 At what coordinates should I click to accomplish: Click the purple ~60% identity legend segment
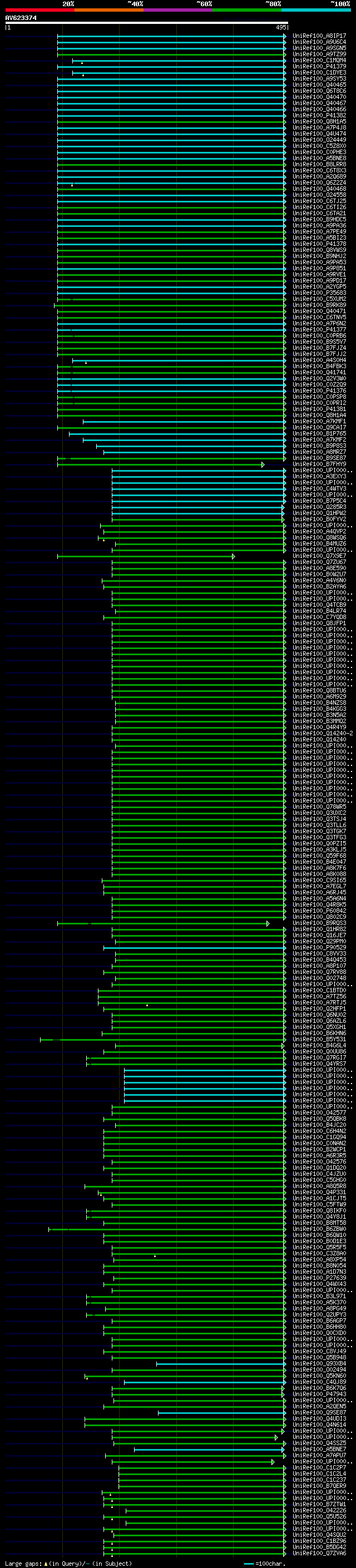179,11
